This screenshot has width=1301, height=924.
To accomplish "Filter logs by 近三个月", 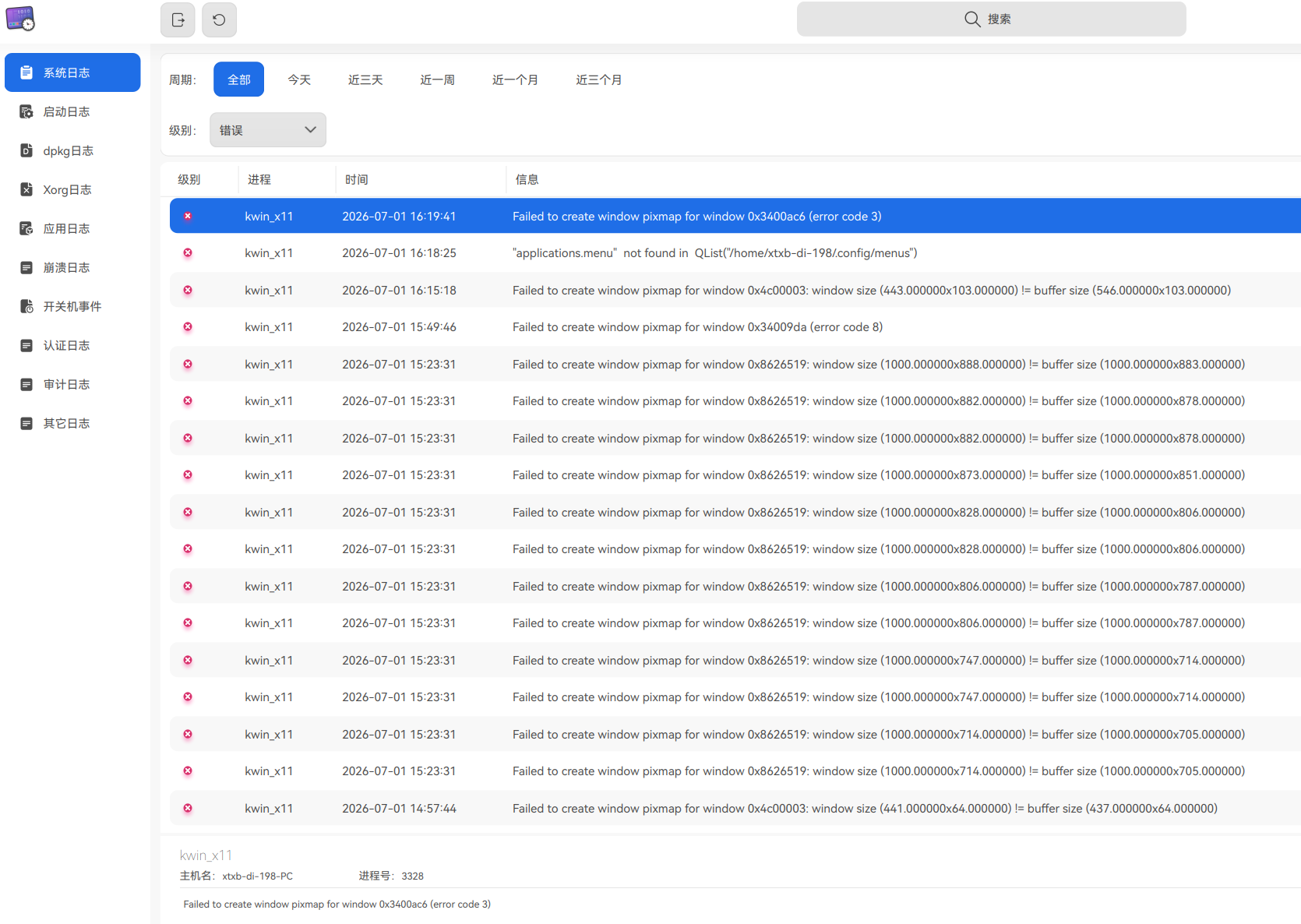I will 598,79.
